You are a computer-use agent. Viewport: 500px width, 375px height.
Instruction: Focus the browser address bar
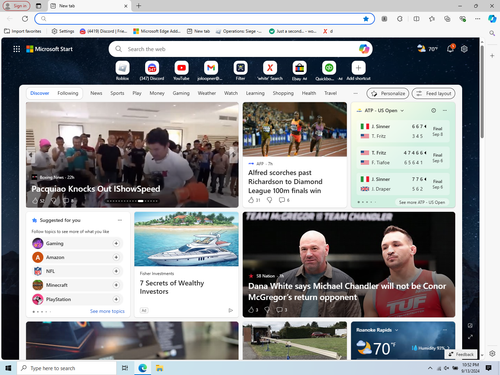click(x=204, y=19)
